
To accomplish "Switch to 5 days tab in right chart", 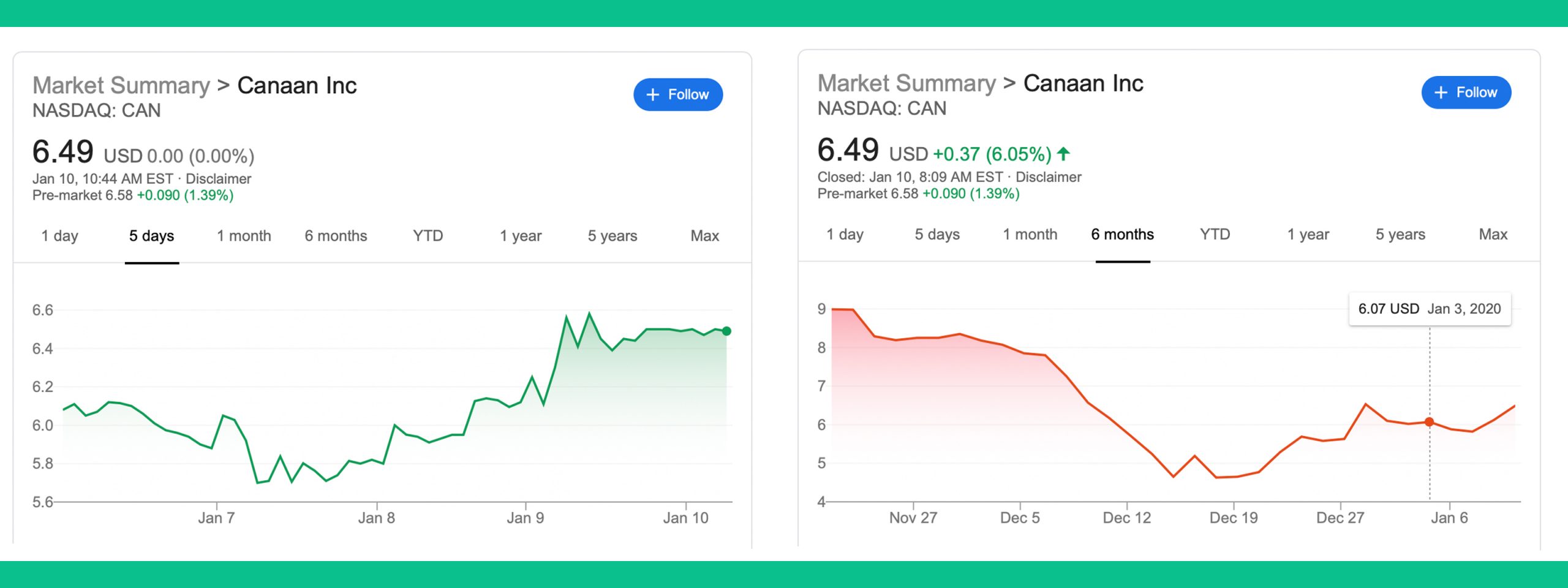I will point(937,234).
